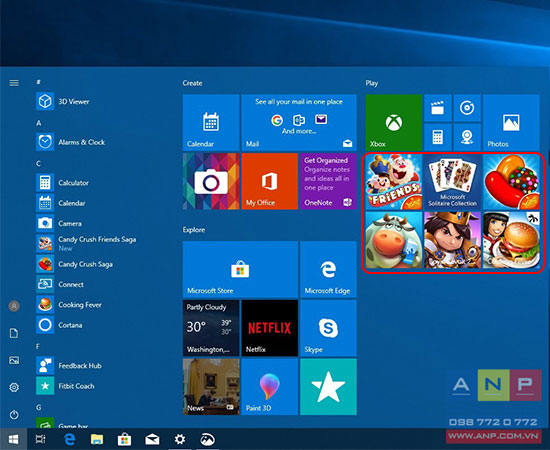This screenshot has width=550, height=450.
Task: Launch the Paint 3D tile
Action: point(270,387)
